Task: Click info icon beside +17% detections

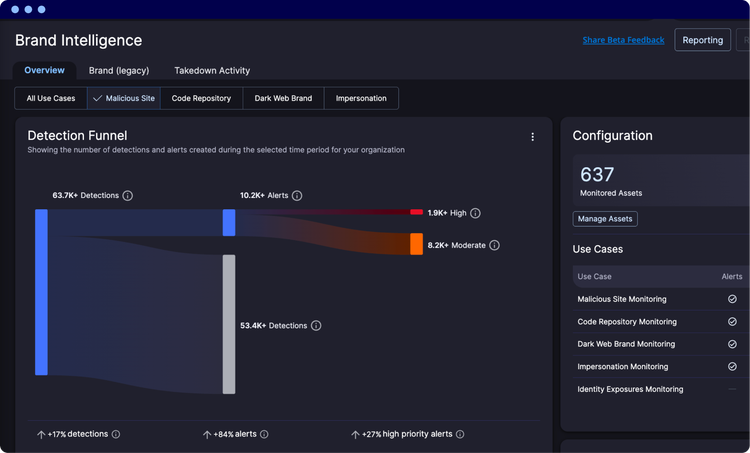Action: [x=116, y=434]
